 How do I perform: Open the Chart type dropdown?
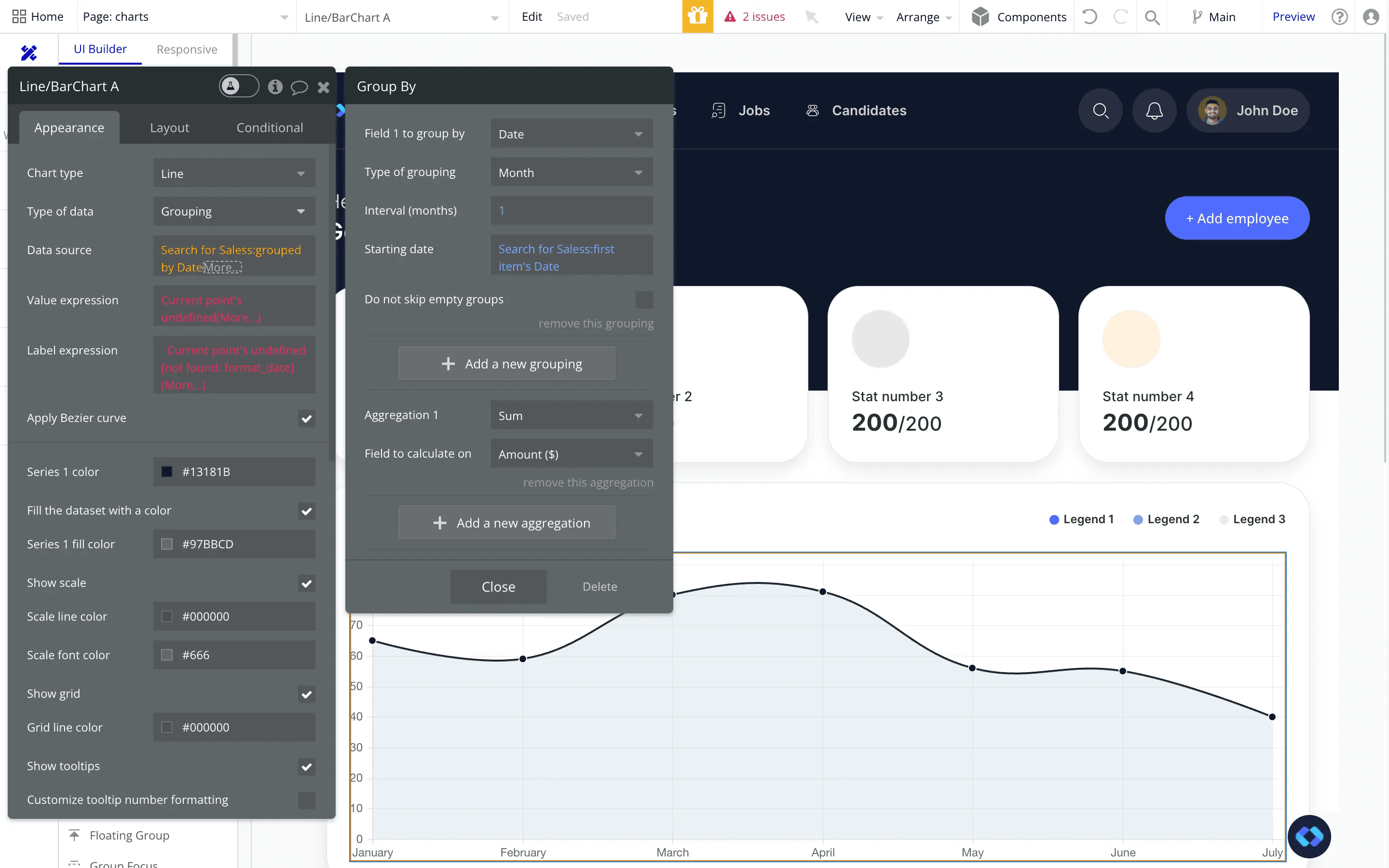(x=233, y=173)
